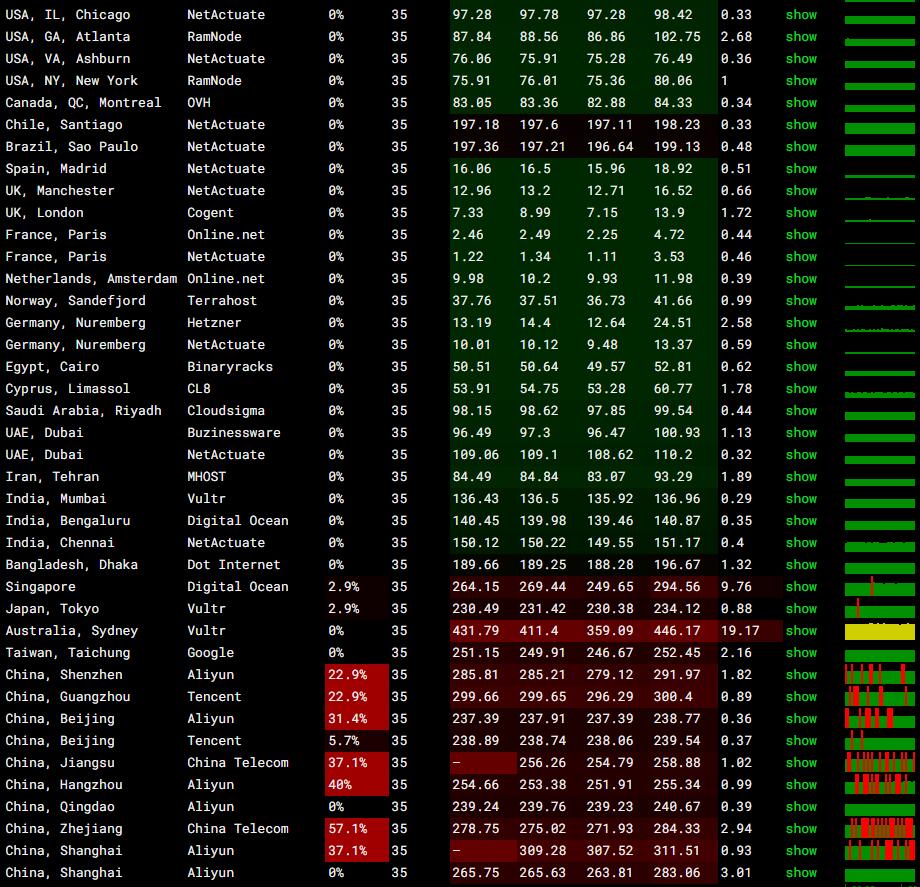Open the show link for Atlanta RamNode
The image size is (920, 887).
tap(801, 36)
